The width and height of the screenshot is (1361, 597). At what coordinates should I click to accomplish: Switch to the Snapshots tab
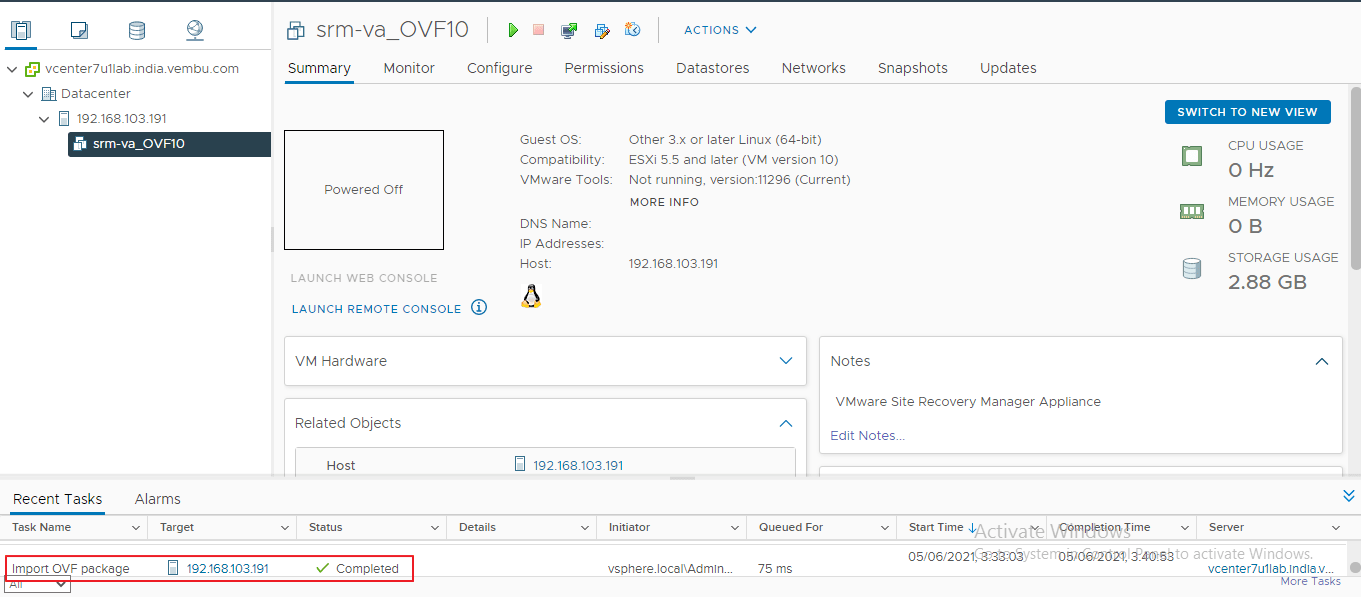pos(913,68)
